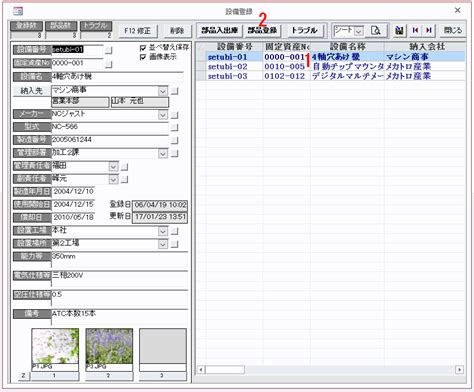
Task: Sort by 設備番号 column header
Action: [234, 47]
